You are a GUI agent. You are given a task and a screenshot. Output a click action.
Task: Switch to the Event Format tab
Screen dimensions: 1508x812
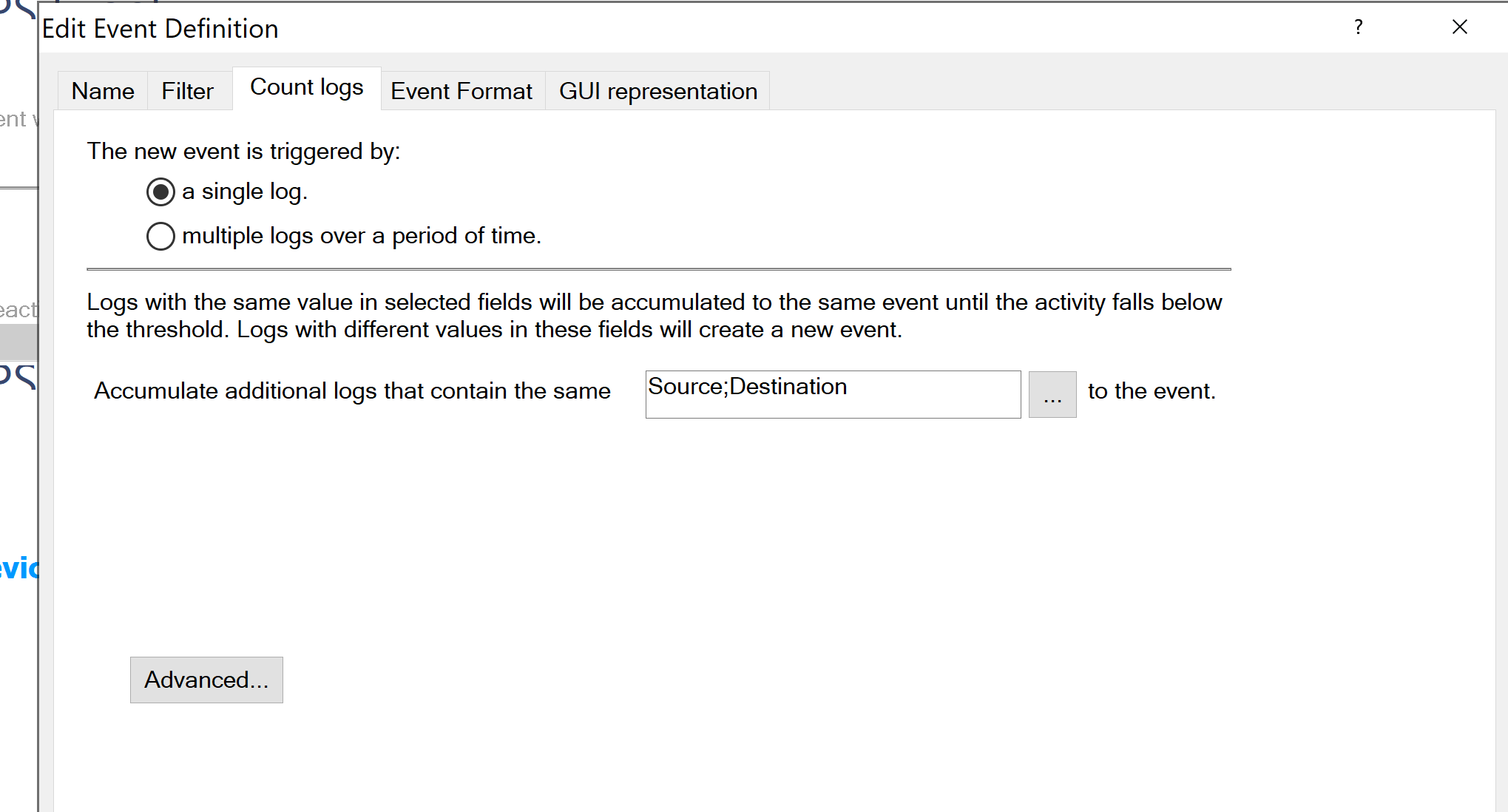click(x=461, y=90)
